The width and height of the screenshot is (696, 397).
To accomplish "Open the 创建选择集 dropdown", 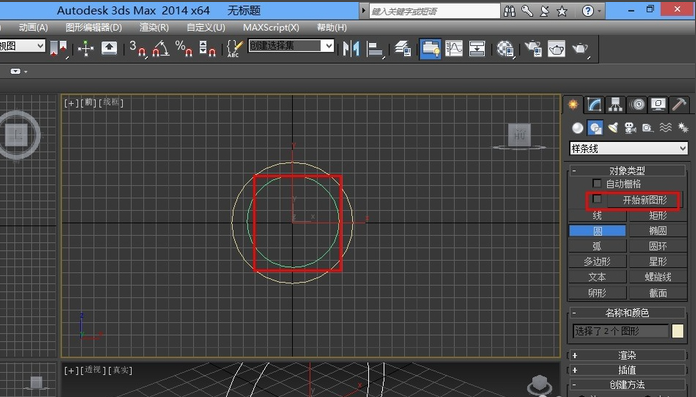I will point(291,46).
